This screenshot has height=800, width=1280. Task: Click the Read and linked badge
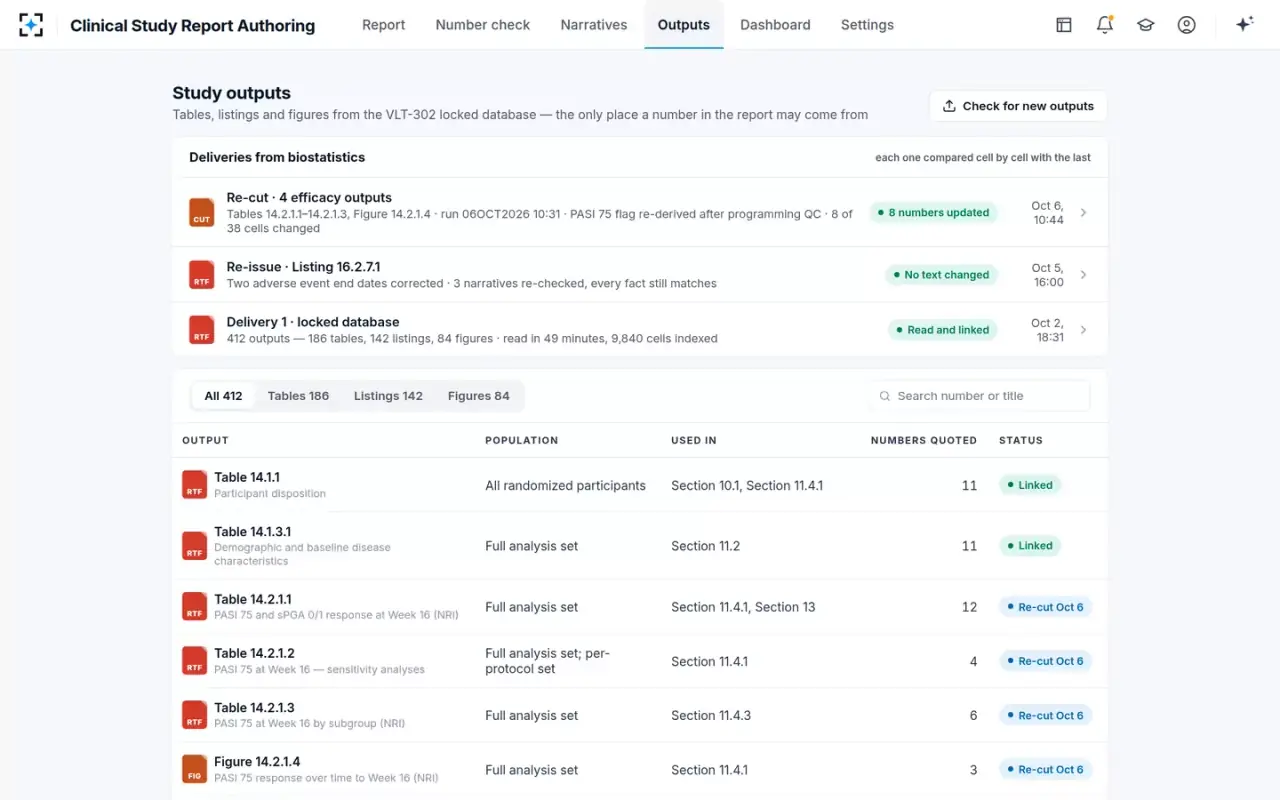pyautogui.click(x=942, y=330)
